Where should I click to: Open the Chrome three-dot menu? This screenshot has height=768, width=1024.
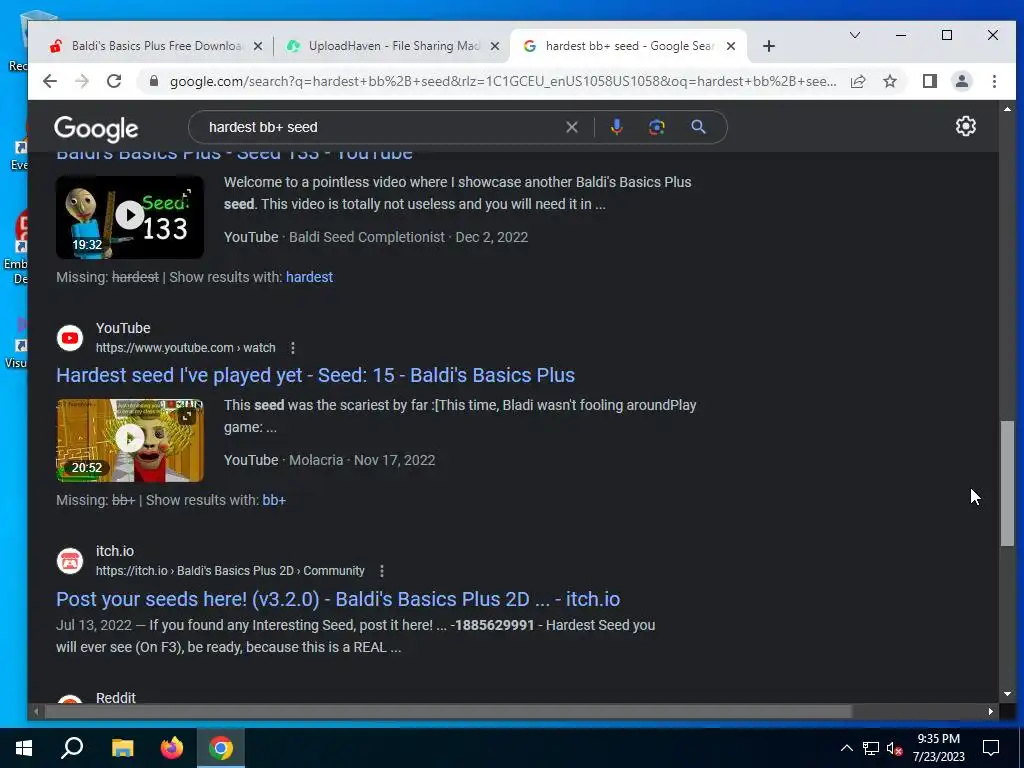coord(994,81)
